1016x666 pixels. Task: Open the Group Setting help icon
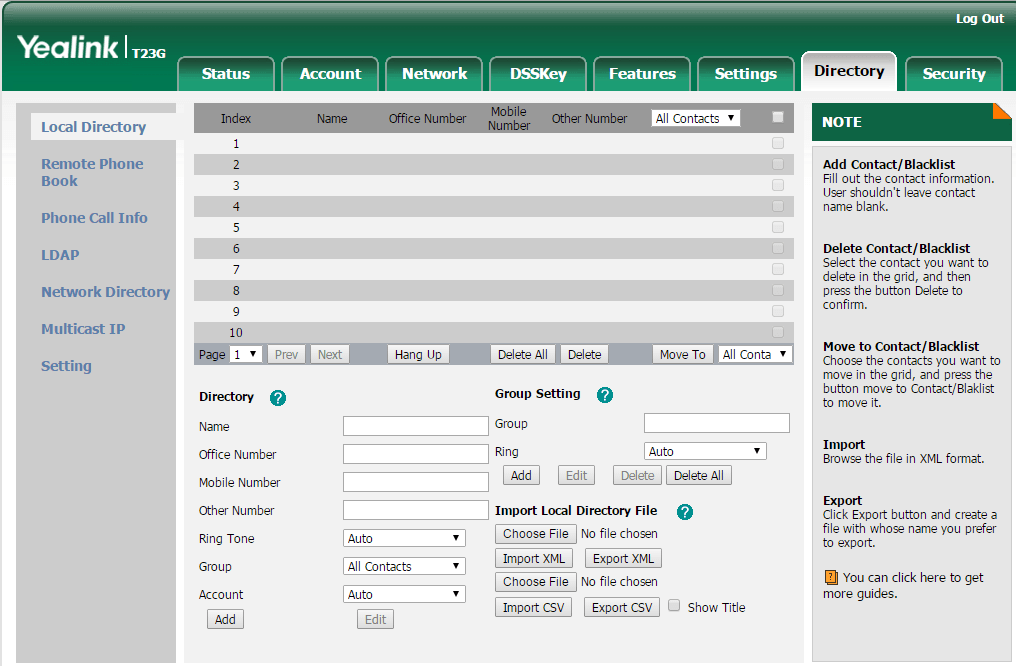point(605,395)
